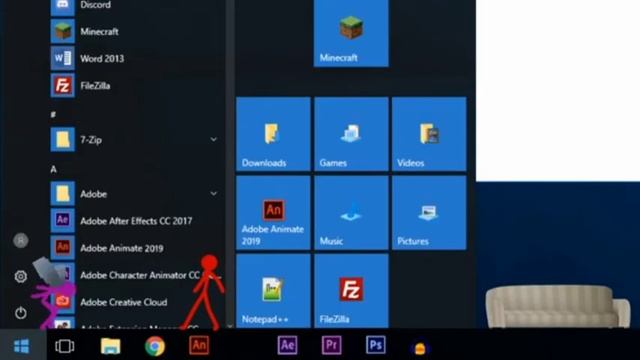
Task: Open File Explorer on the taskbar
Action: click(x=110, y=346)
